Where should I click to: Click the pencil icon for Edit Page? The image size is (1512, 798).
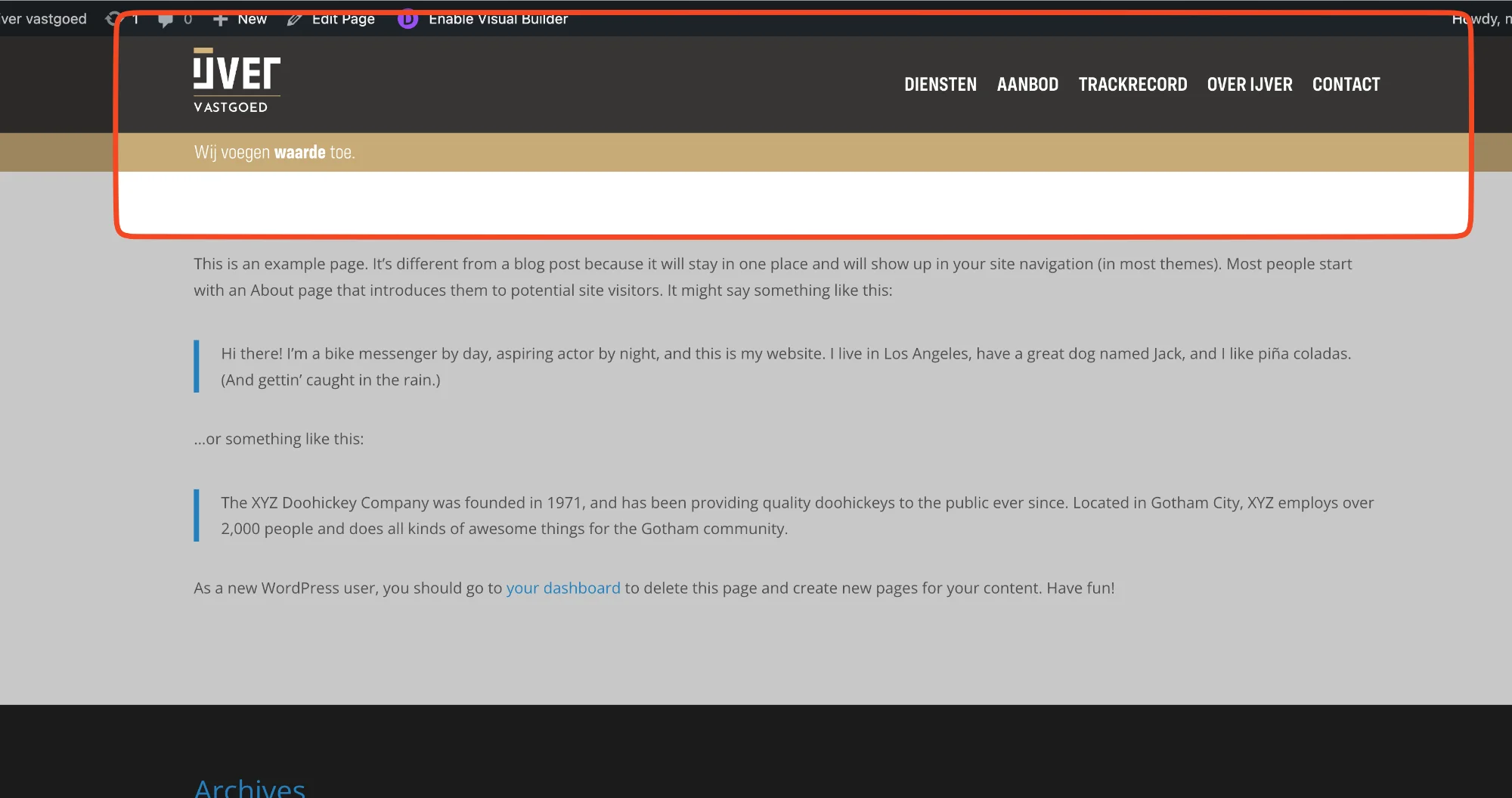pos(295,20)
